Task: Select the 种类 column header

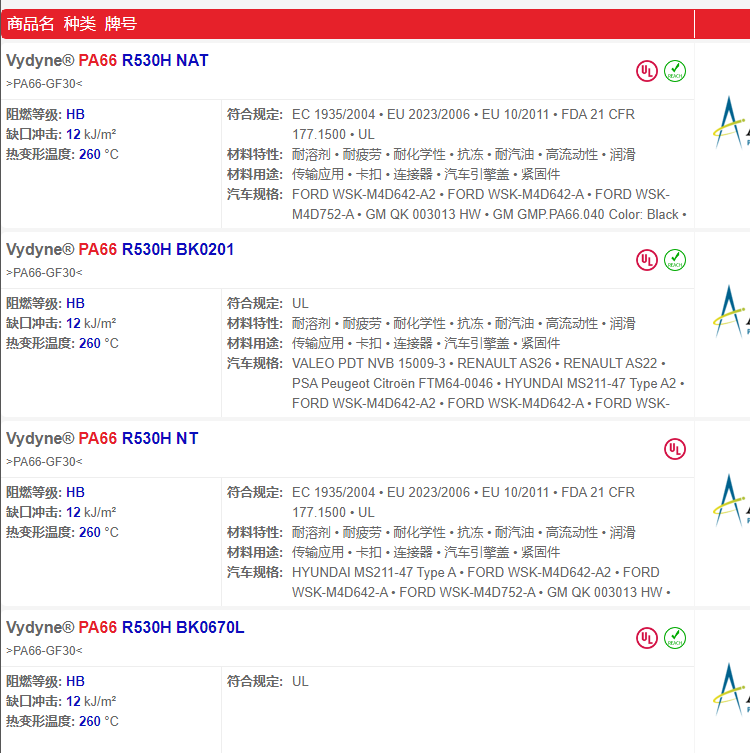Action: click(x=79, y=24)
